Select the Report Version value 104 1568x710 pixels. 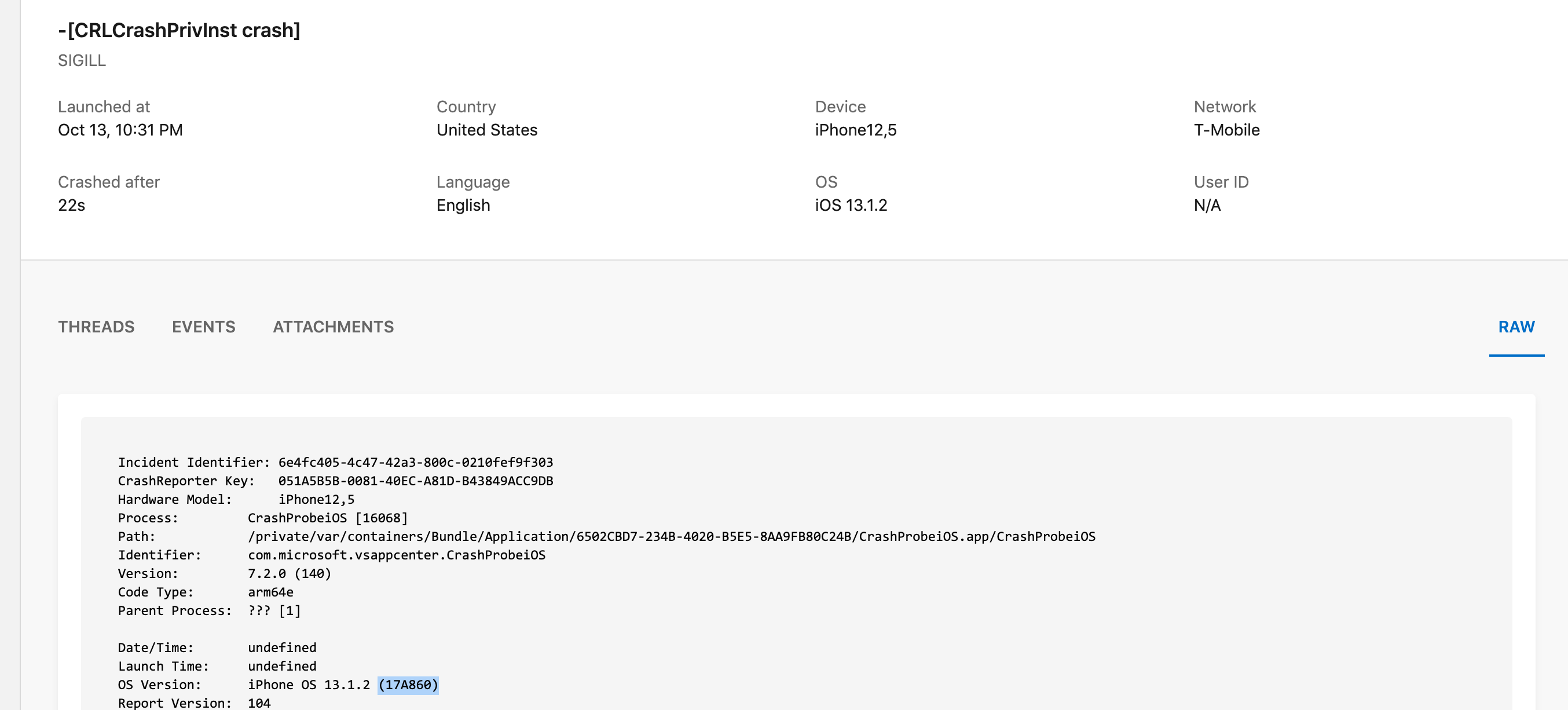260,702
